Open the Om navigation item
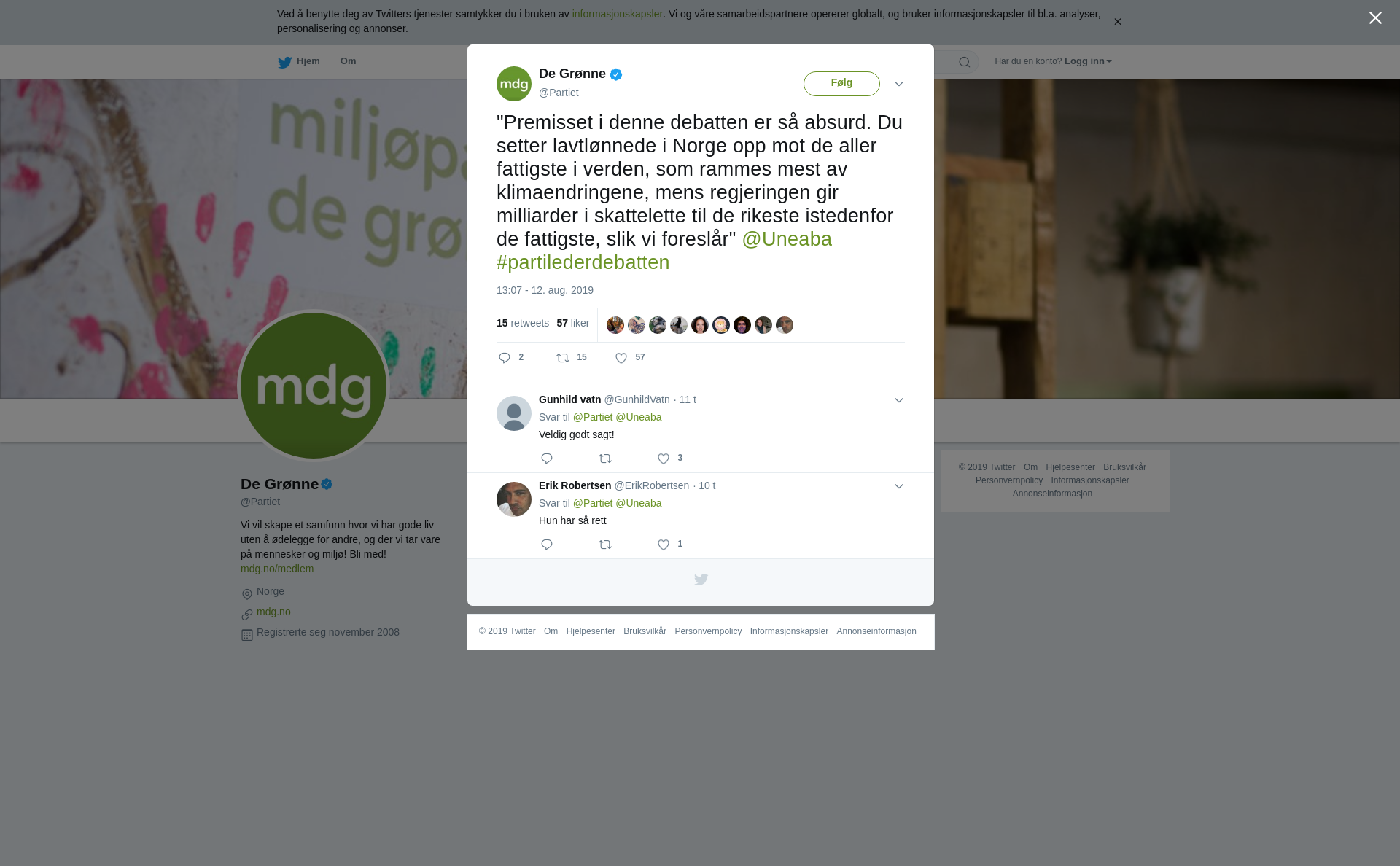1400x866 pixels. pyautogui.click(x=348, y=61)
